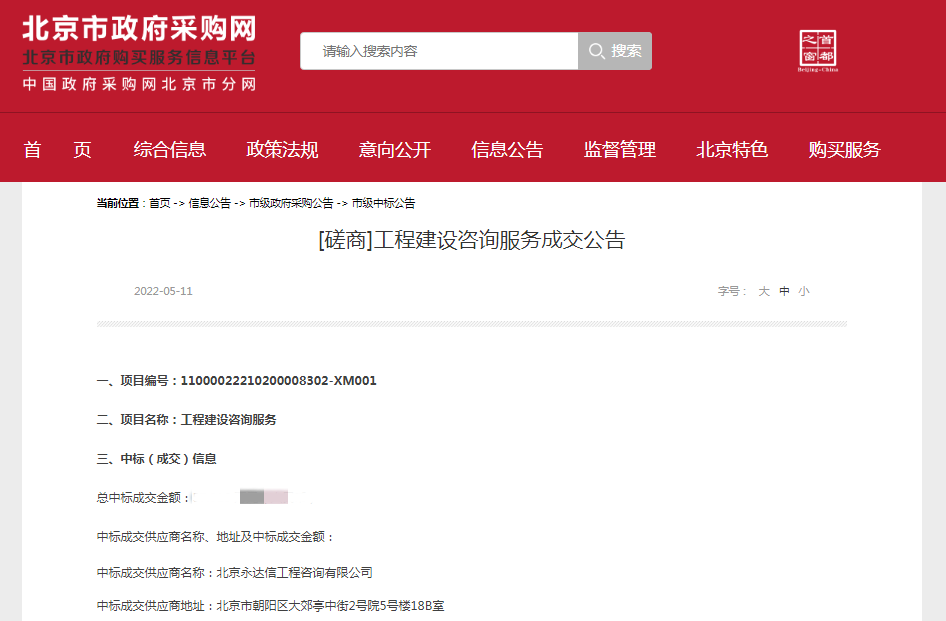The width and height of the screenshot is (946, 621).
Task: Open the 监督管理 navigation item
Action: coord(620,150)
